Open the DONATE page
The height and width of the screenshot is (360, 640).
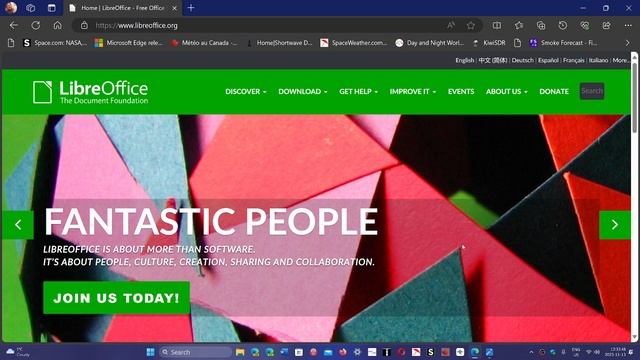click(554, 91)
